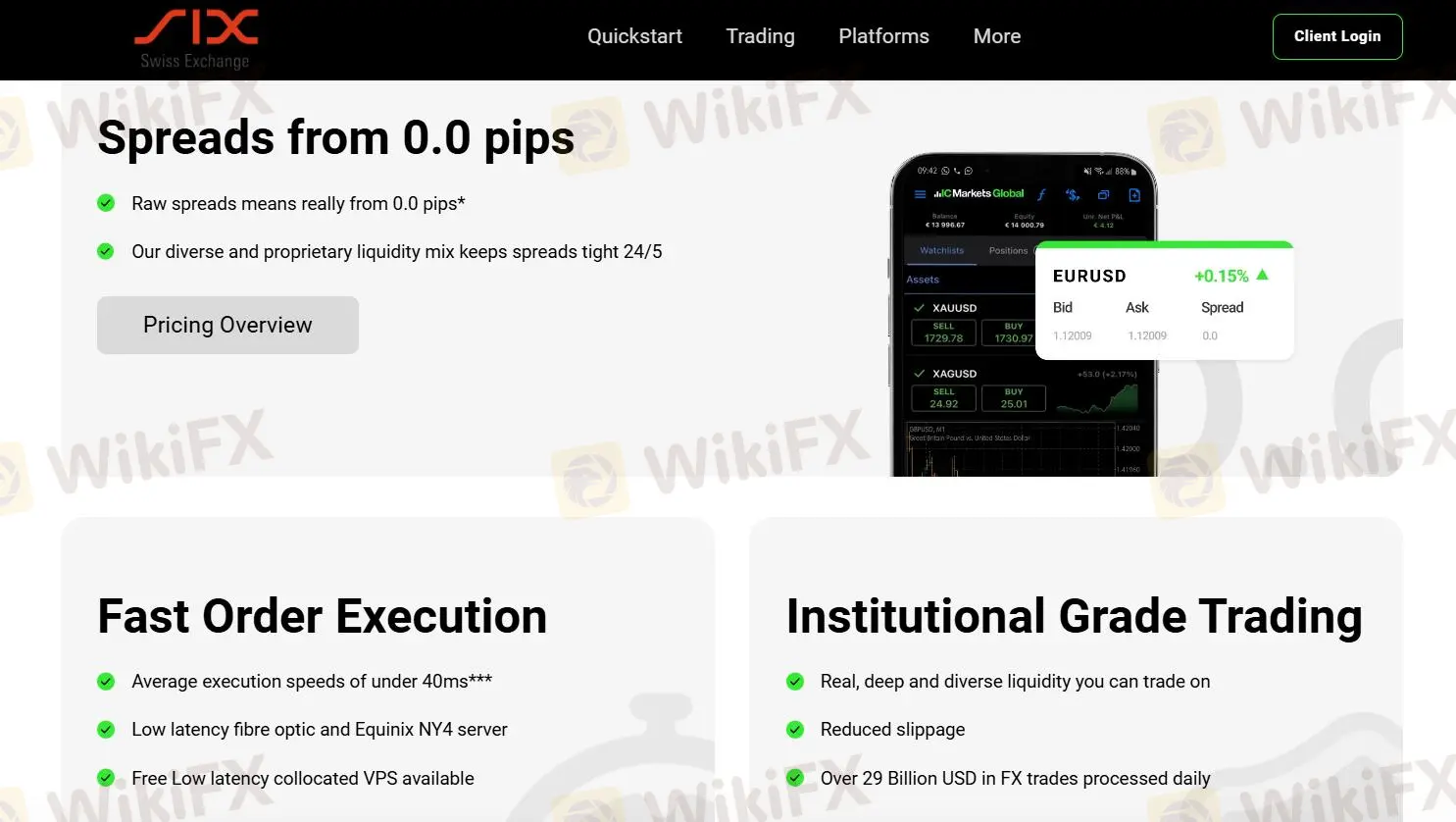Click the checkmark next to XAGUSD asset
This screenshot has height=822, width=1456.
[919, 374]
